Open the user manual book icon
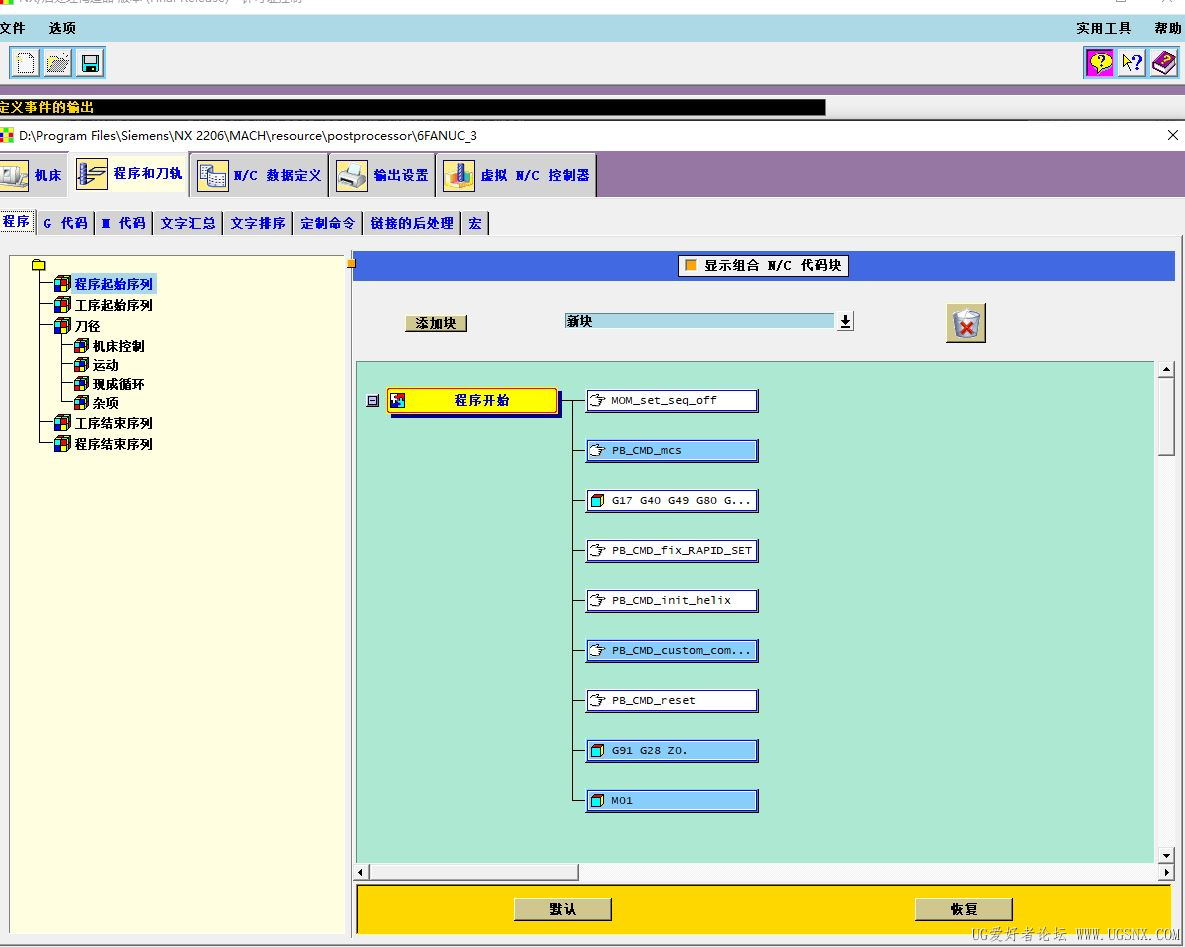This screenshot has width=1185, height=947. pos(1164,62)
